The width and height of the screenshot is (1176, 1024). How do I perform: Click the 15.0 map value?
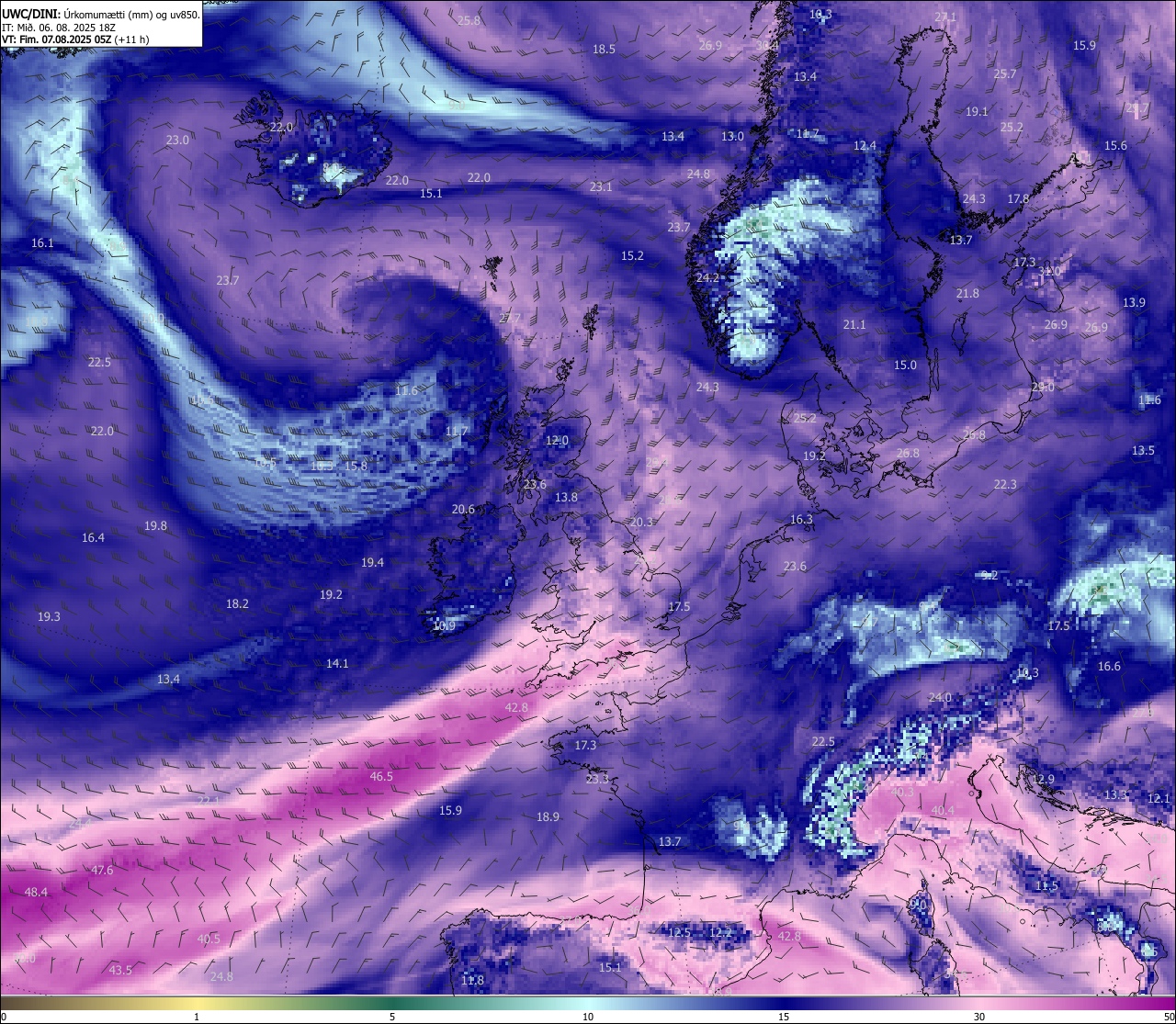[x=905, y=365]
